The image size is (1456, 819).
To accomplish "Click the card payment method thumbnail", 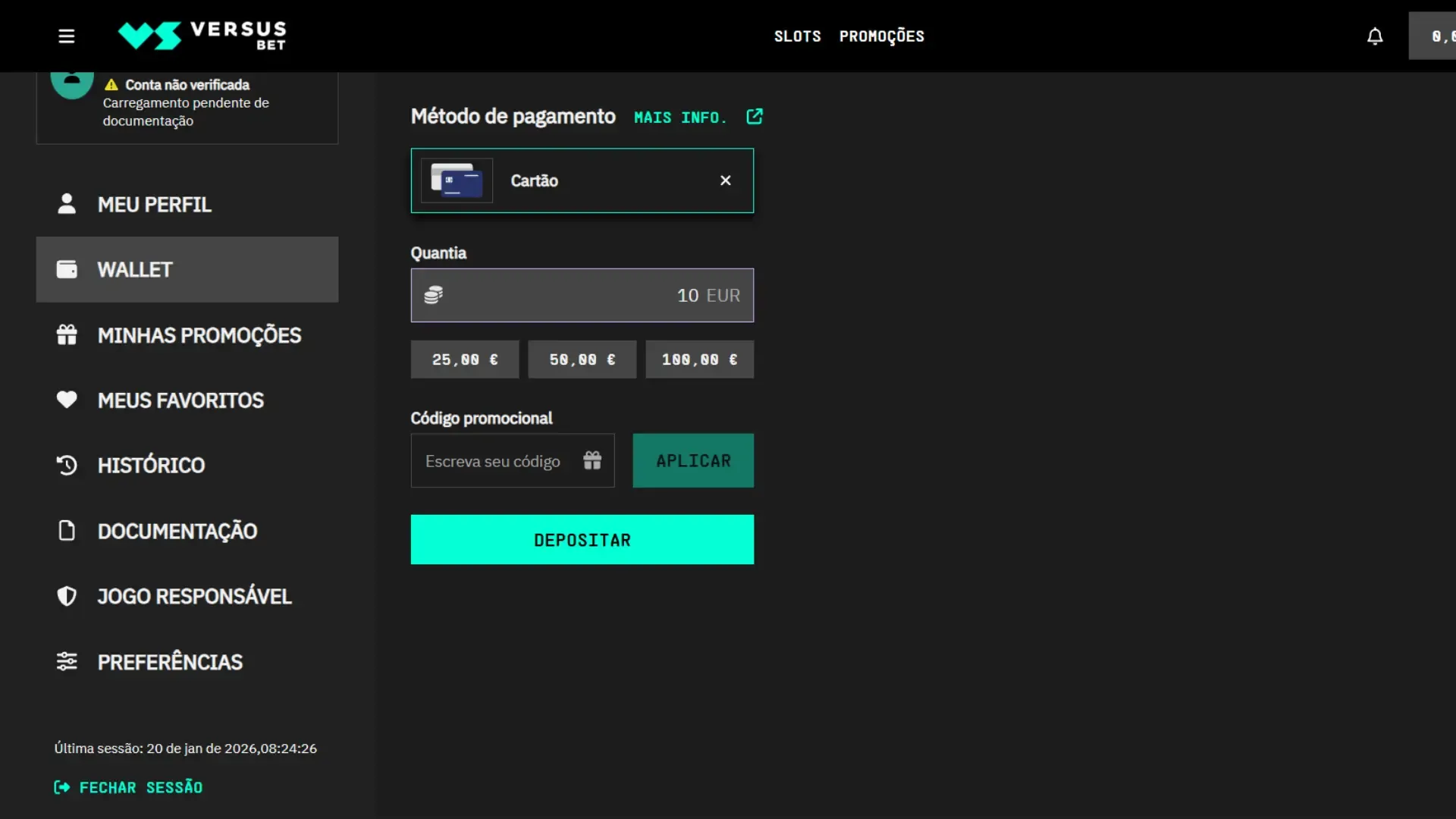I will point(457,180).
